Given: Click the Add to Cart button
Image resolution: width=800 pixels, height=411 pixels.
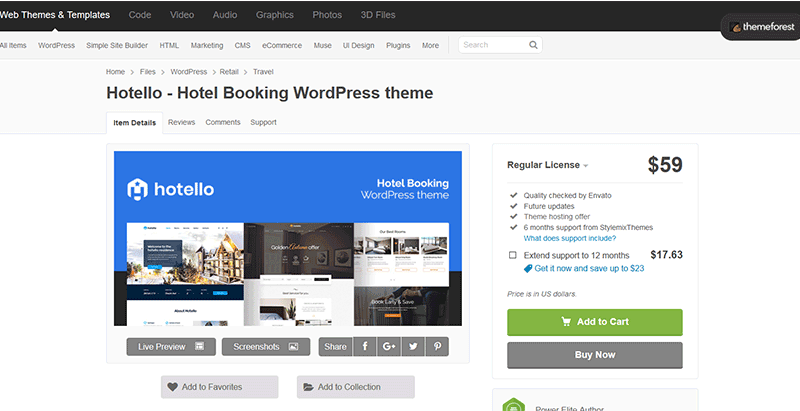Looking at the screenshot, I should pyautogui.click(x=594, y=322).
